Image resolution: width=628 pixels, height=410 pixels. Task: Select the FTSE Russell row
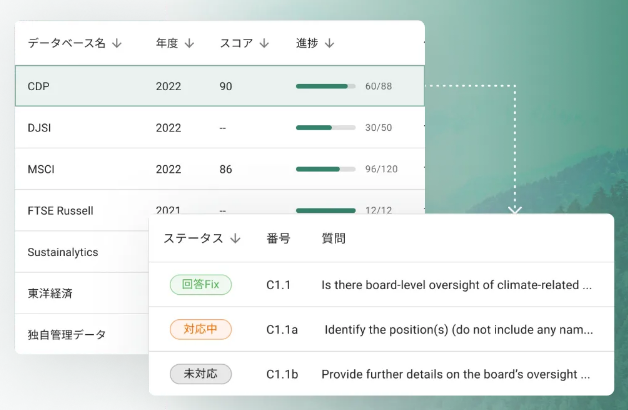click(x=219, y=210)
